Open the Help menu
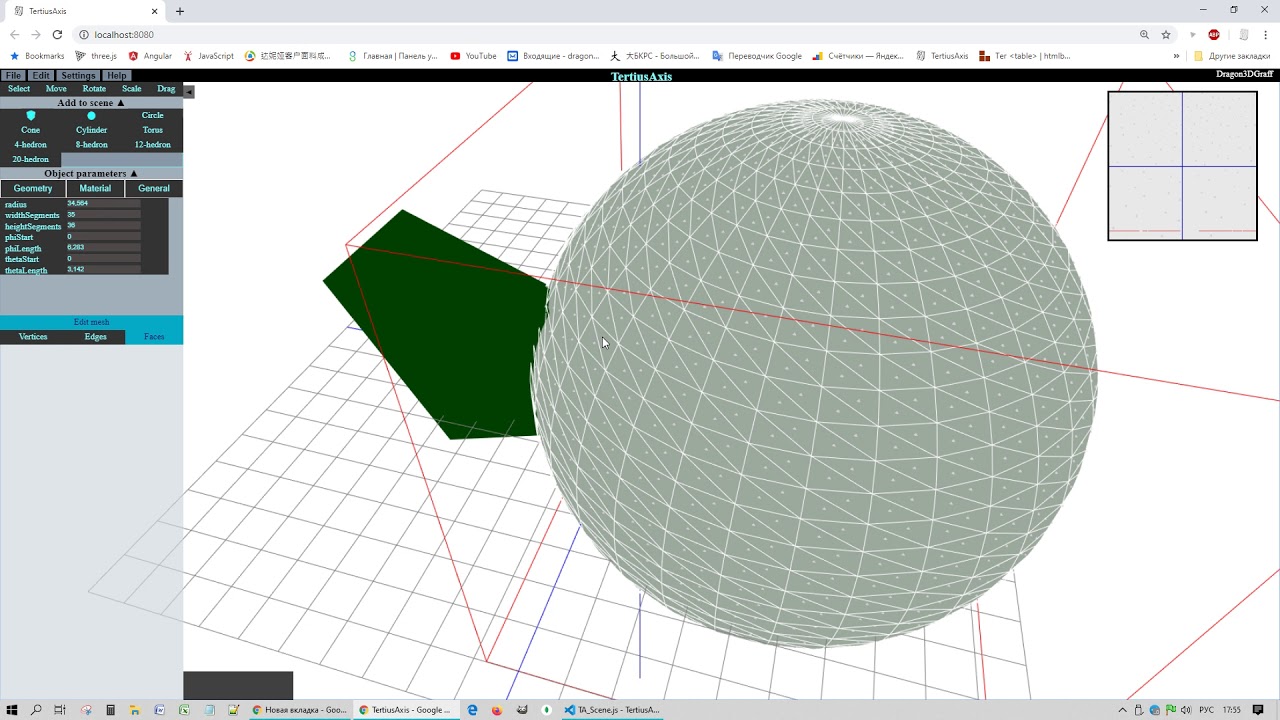This screenshot has height=720, width=1280. point(117,76)
